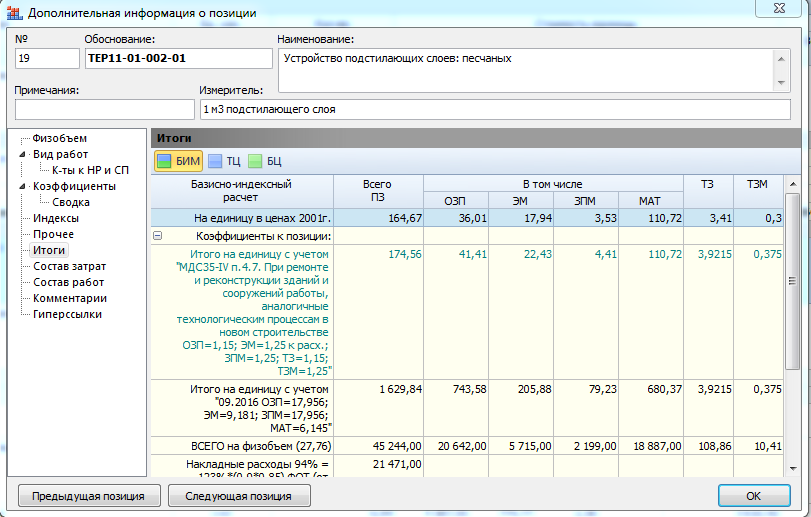The width and height of the screenshot is (811, 517).
Task: Select Сводка in the tree
Action: pyautogui.click(x=71, y=202)
